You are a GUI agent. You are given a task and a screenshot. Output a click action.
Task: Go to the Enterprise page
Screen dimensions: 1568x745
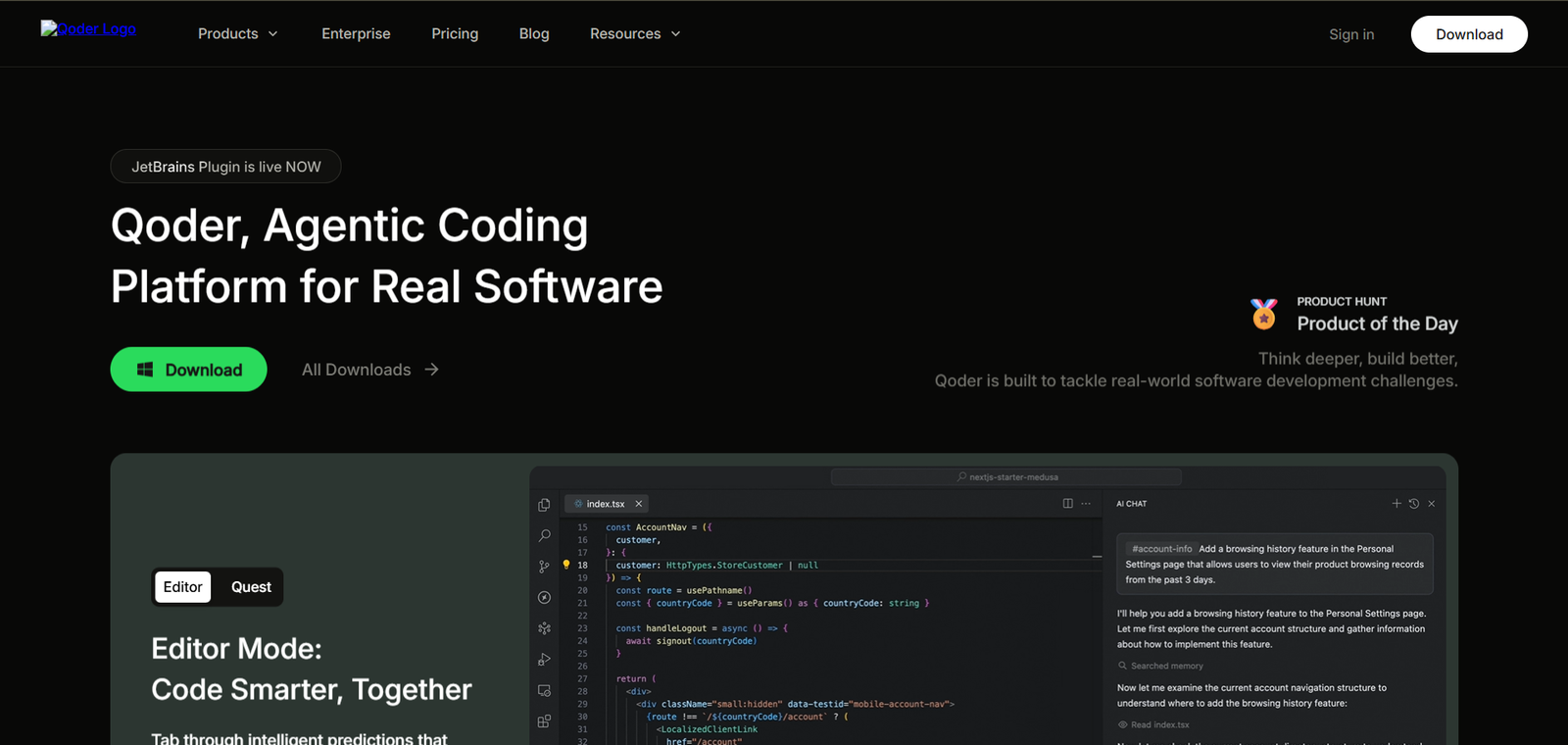pos(356,33)
